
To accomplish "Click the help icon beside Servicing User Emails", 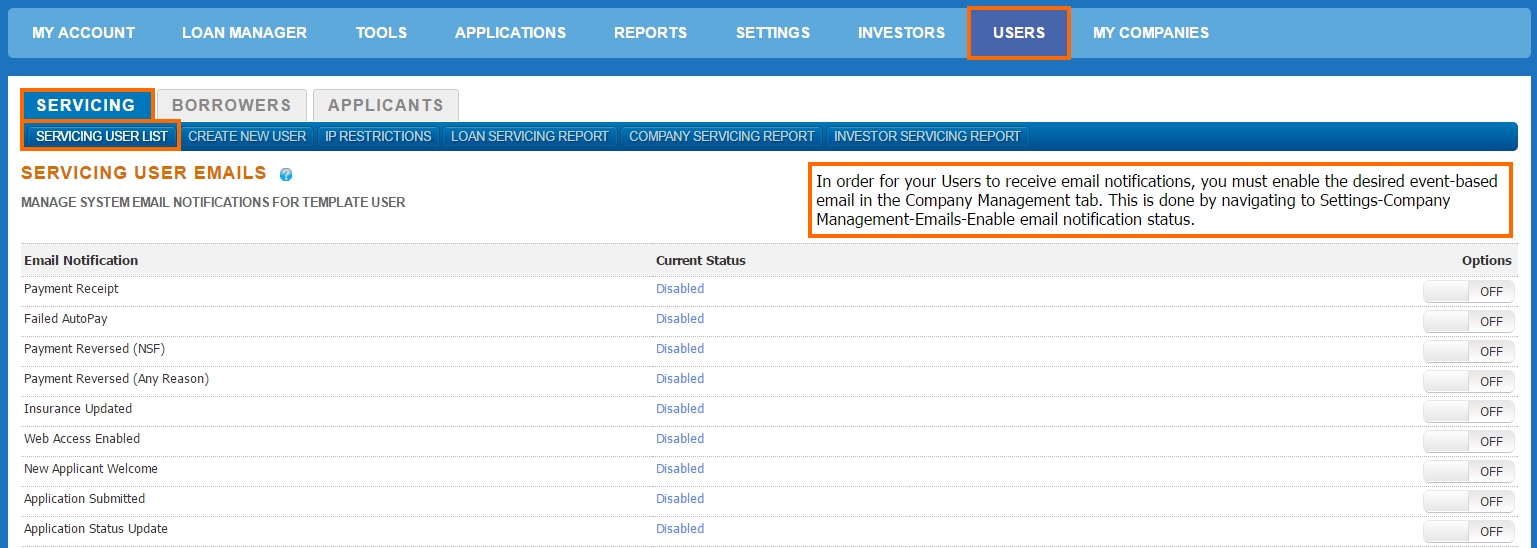I will (x=286, y=175).
